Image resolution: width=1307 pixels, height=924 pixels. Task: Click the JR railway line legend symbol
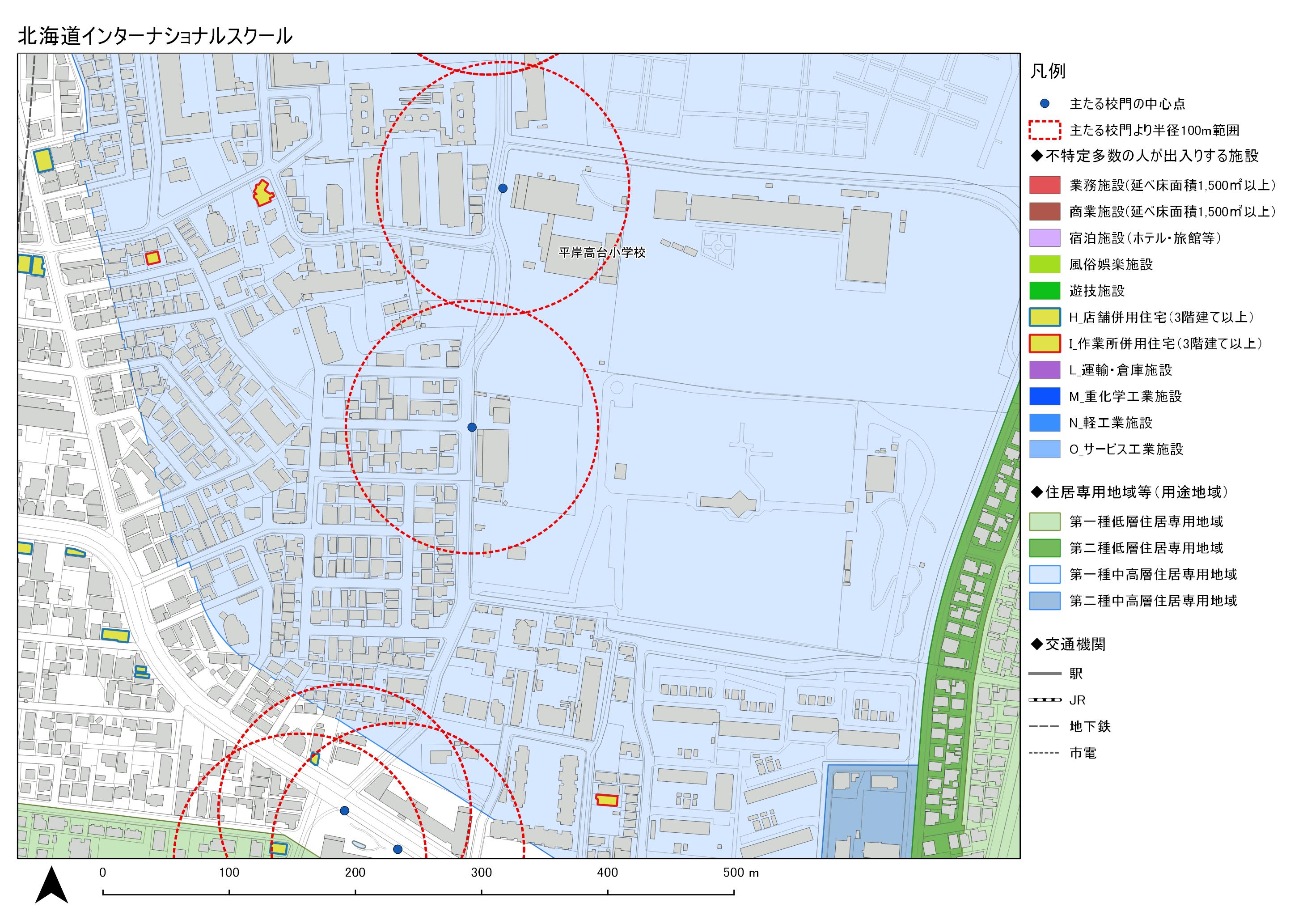pos(1045,699)
